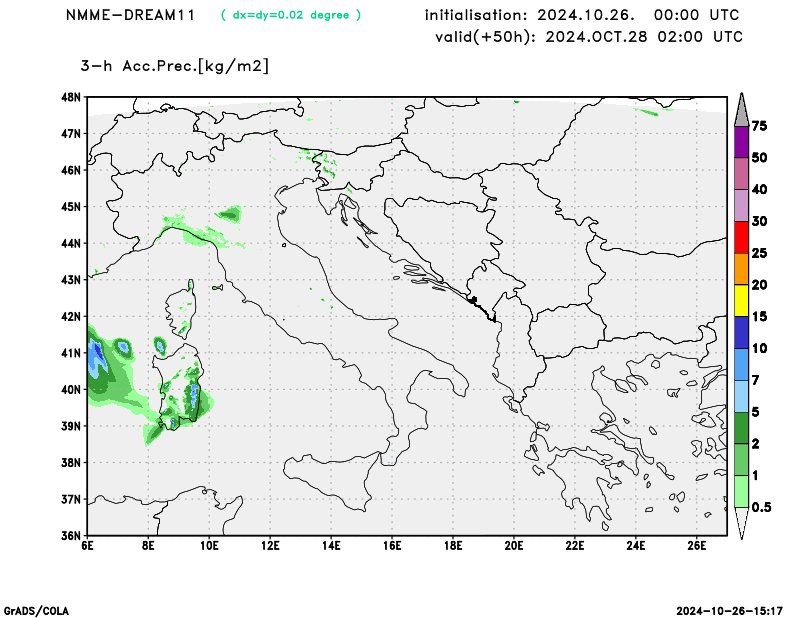Image resolution: width=800 pixels, height=618 pixels.
Task: Click the purple 50–75 colorbar swatch
Action: 741,142
